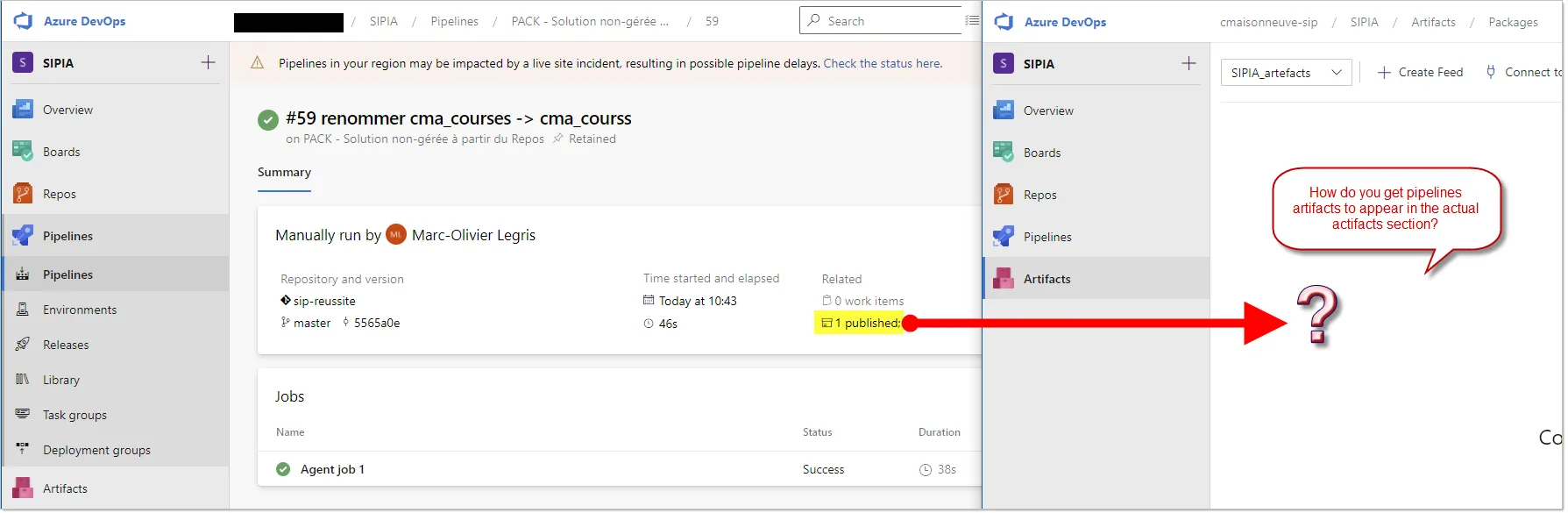Image resolution: width=1568 pixels, height=513 pixels.
Task: Open commit 5565a0e link
Action: tap(371, 323)
